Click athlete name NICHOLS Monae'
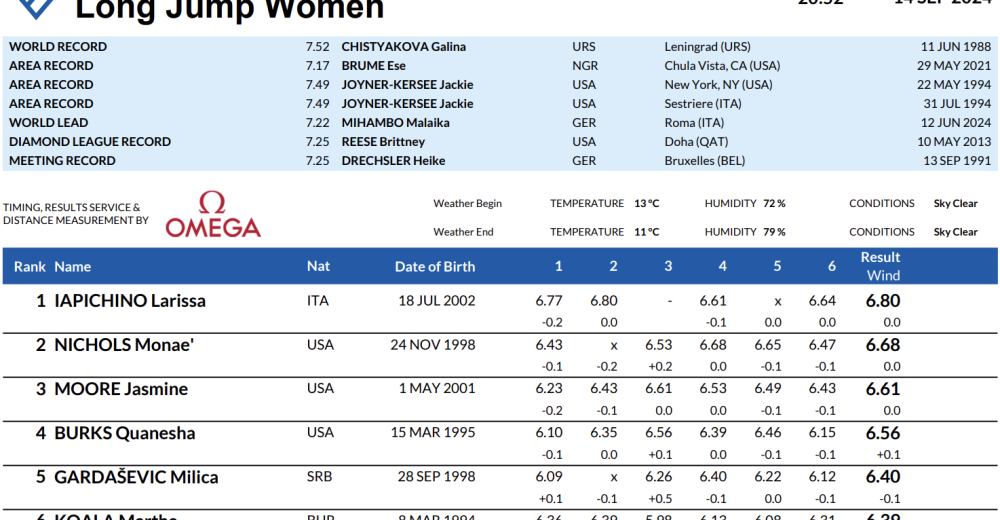Viewport: 1000px width, 520px height. coord(121,345)
